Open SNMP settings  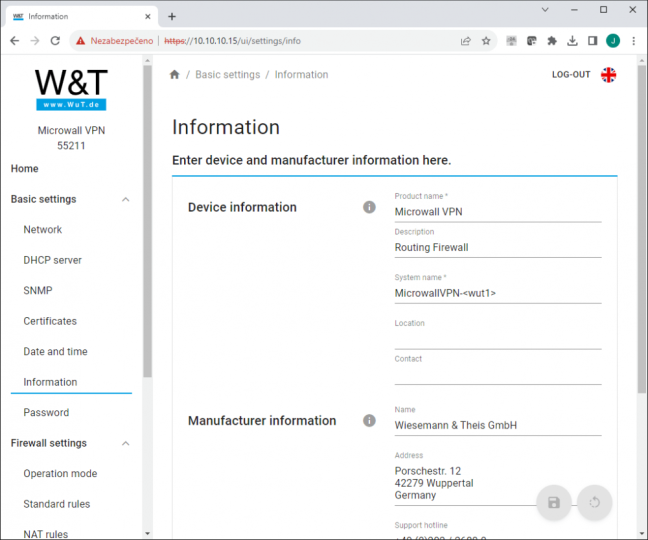38,290
